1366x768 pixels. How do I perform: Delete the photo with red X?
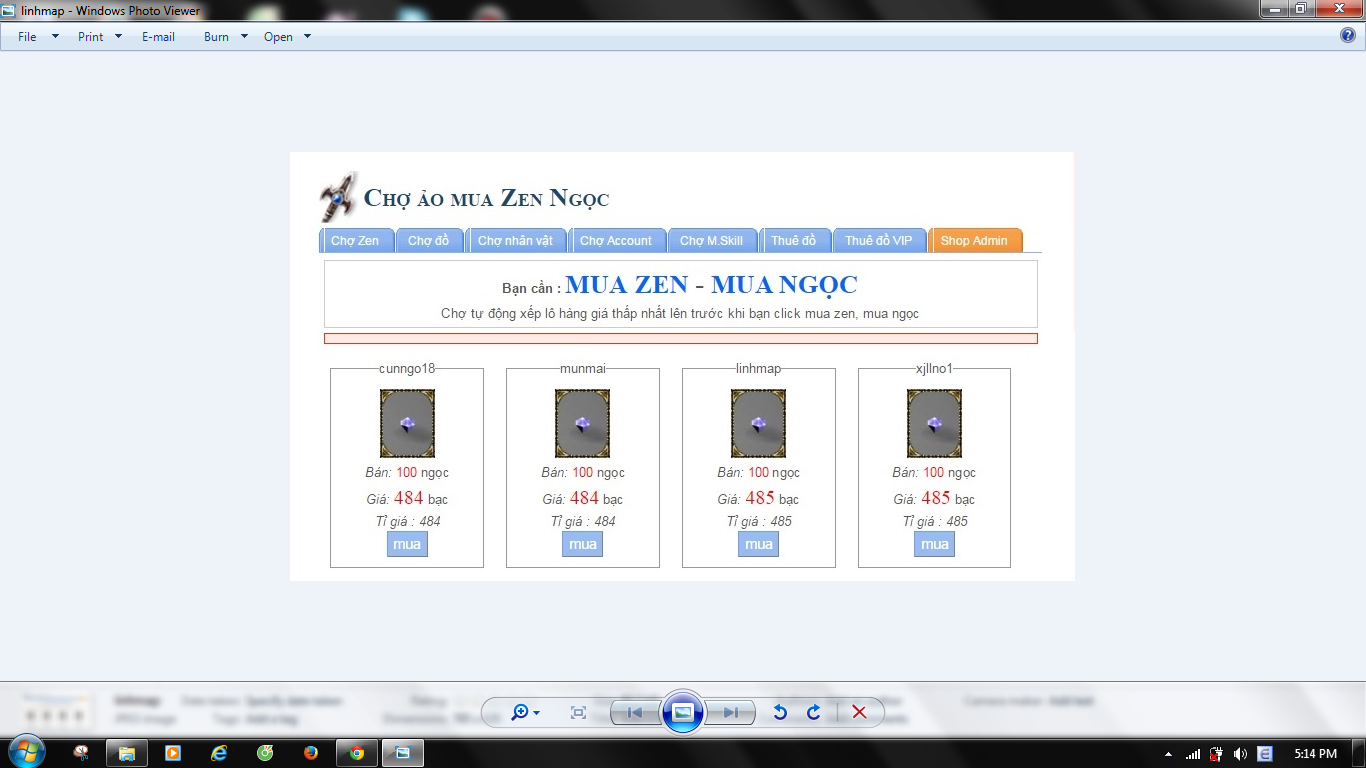coord(859,712)
